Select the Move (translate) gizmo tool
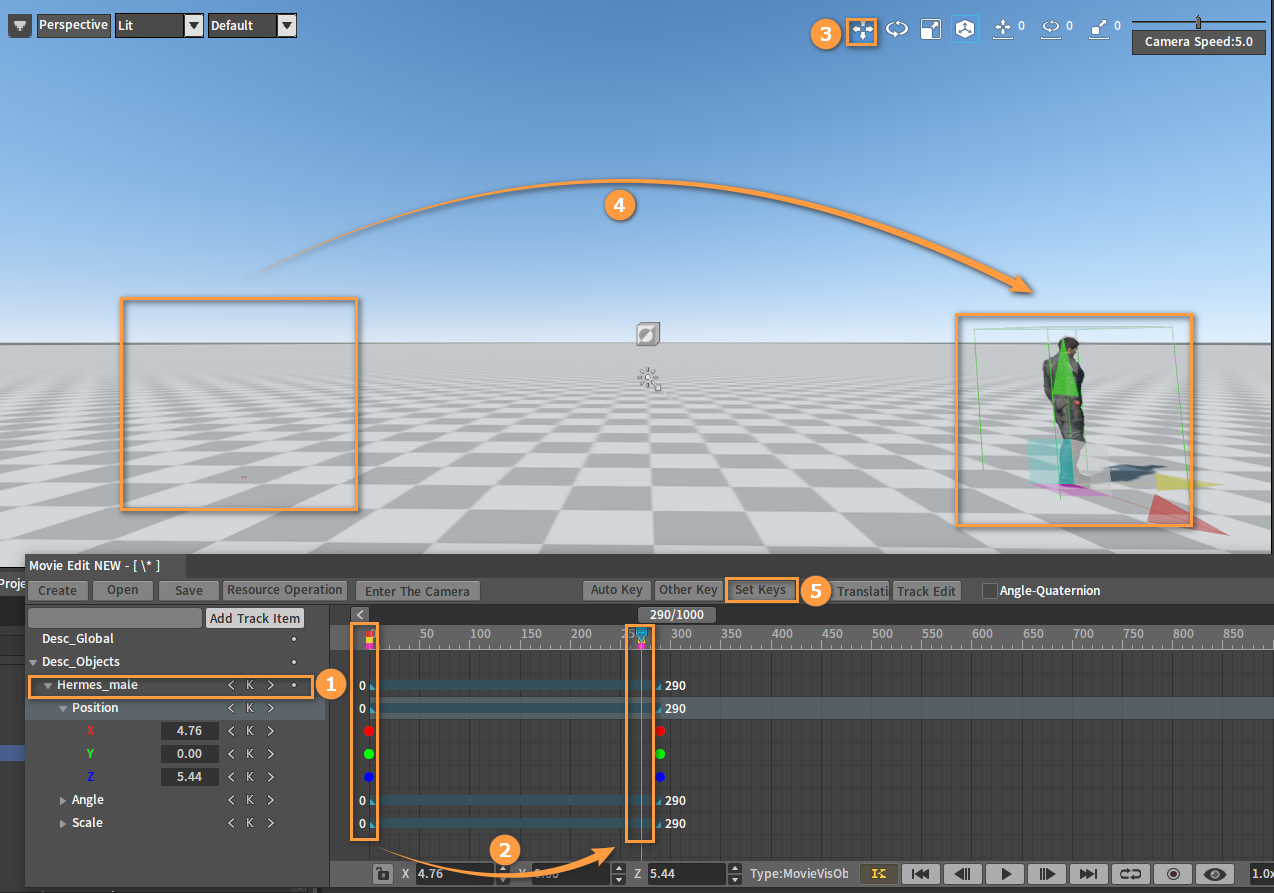1274x893 pixels. 862,31
